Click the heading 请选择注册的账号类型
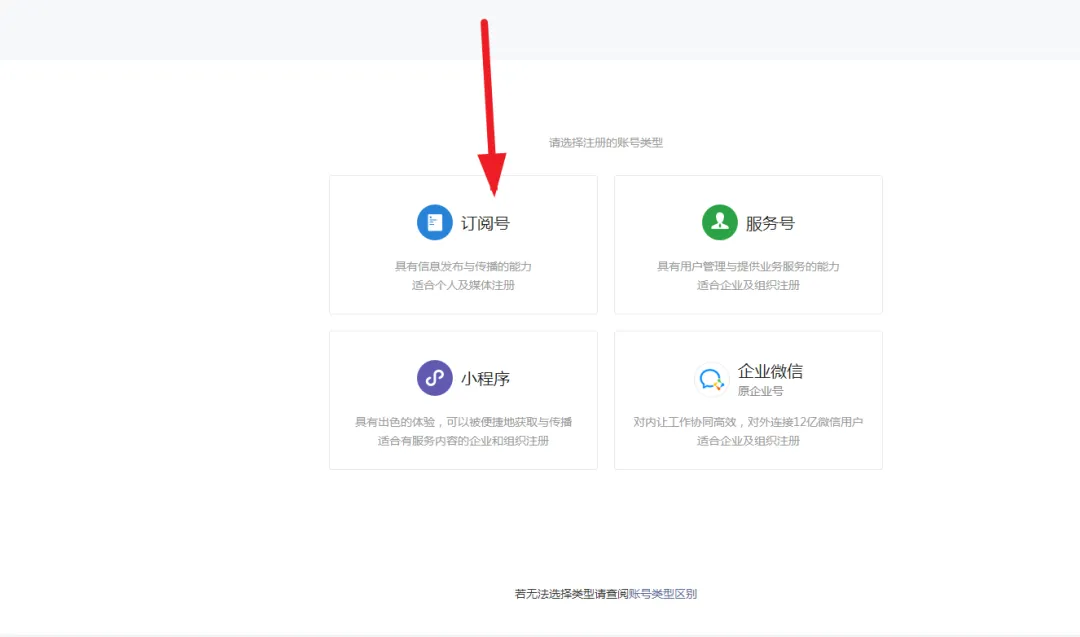1080x637 pixels. (x=605, y=143)
